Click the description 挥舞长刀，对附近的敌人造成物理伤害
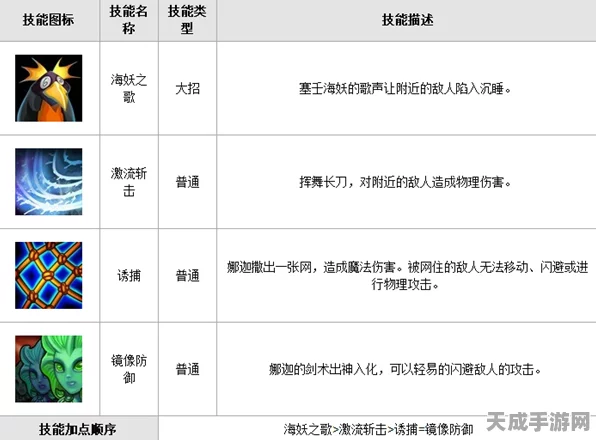The width and height of the screenshot is (596, 440). tap(405, 182)
